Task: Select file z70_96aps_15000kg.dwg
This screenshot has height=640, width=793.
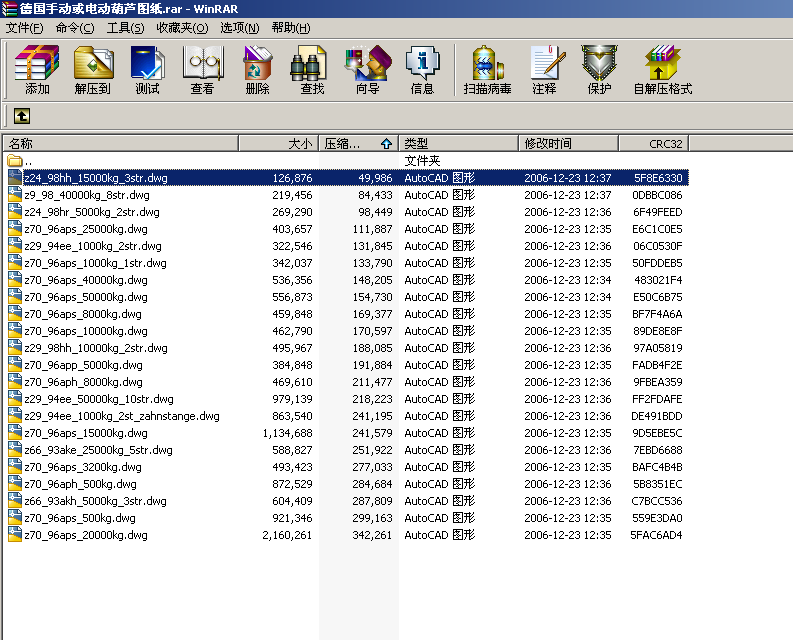Action: 348,433
